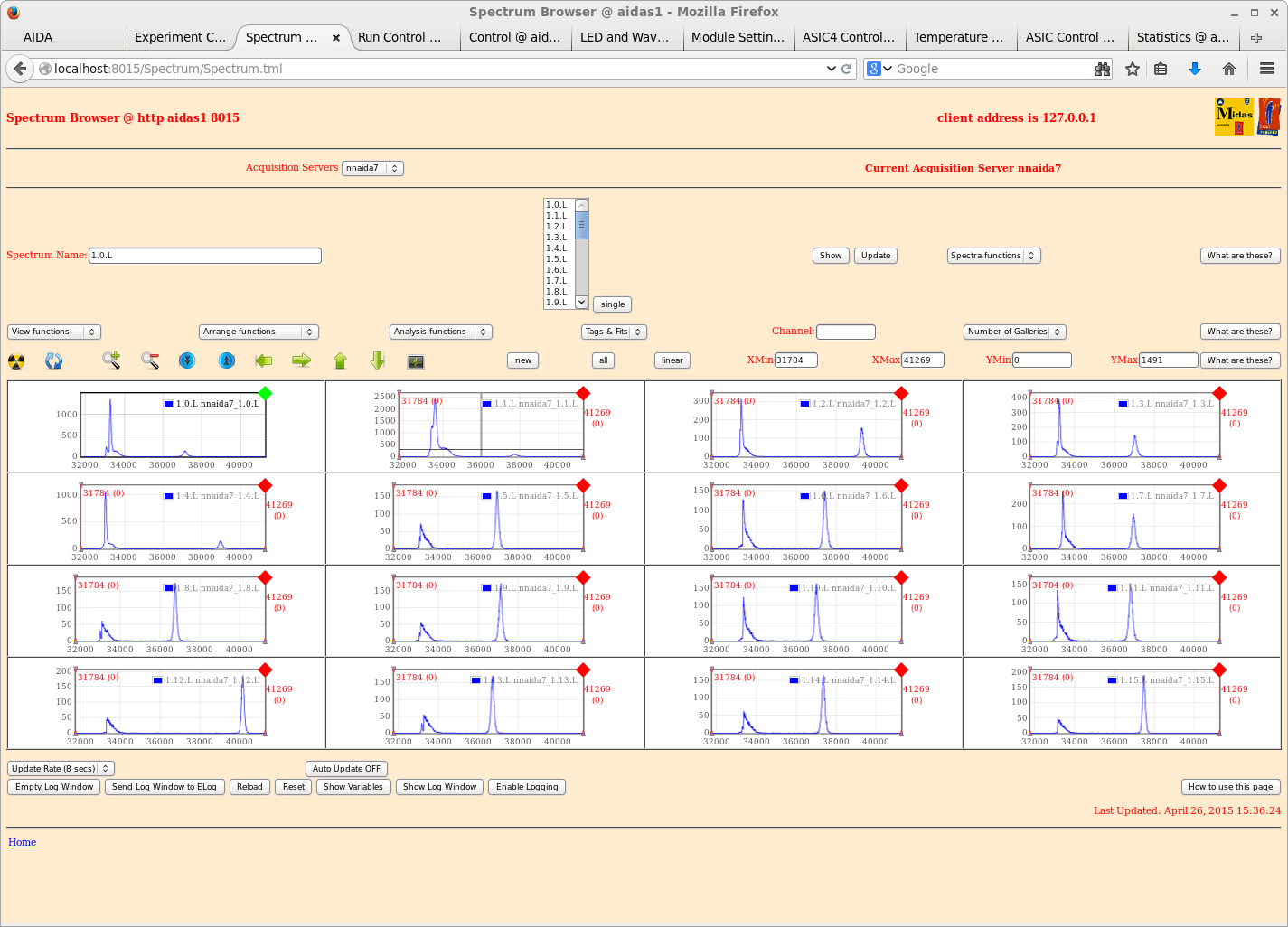Image resolution: width=1288 pixels, height=927 pixels.
Task: Open the Firefox downloads arrow
Action: point(1194,69)
